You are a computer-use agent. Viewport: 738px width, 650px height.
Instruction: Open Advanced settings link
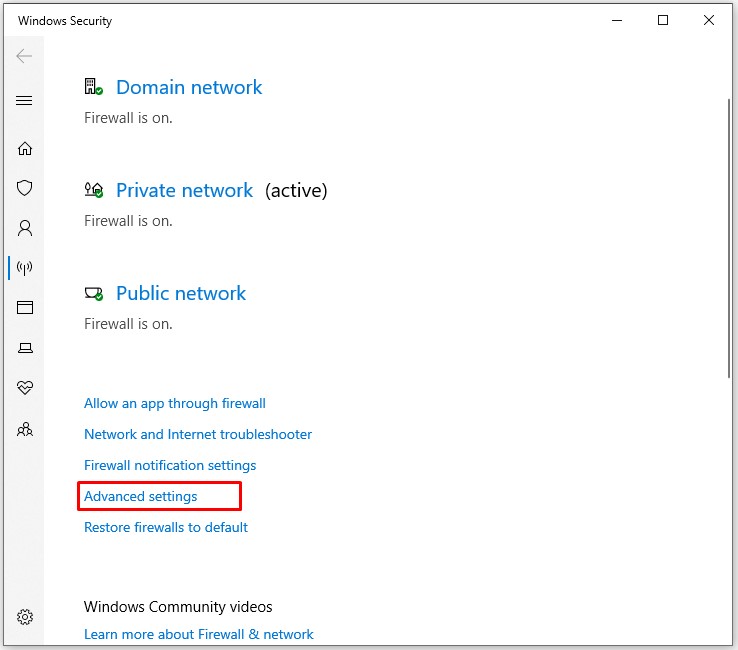(x=141, y=497)
